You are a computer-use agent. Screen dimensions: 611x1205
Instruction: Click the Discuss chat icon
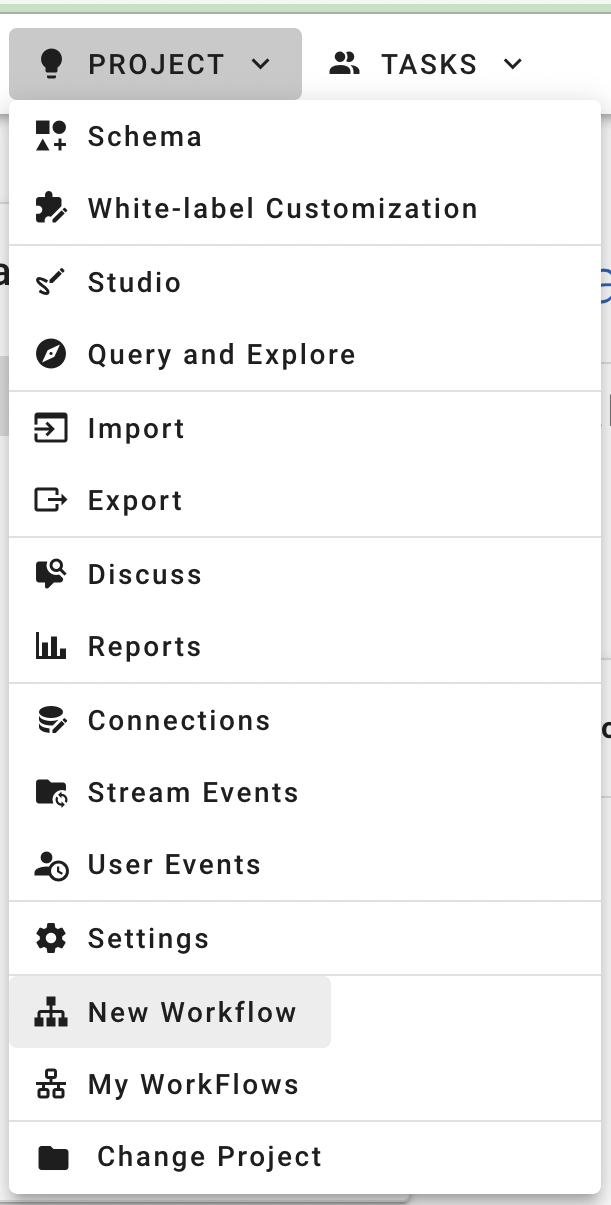[51, 574]
